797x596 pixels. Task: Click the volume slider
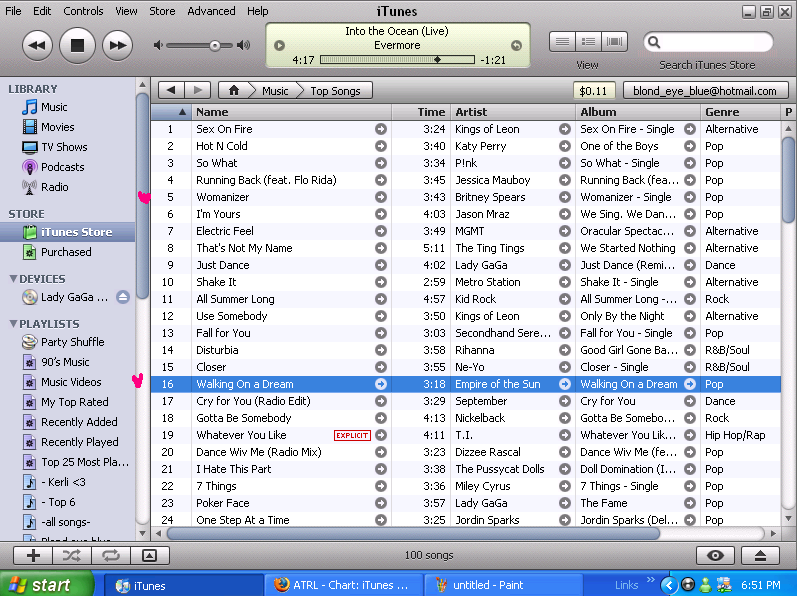click(200, 46)
